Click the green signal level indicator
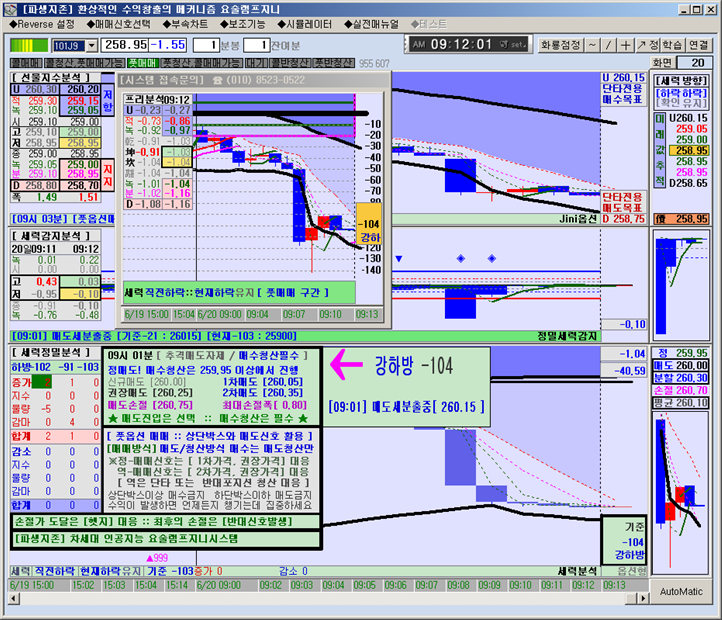 click(29, 45)
